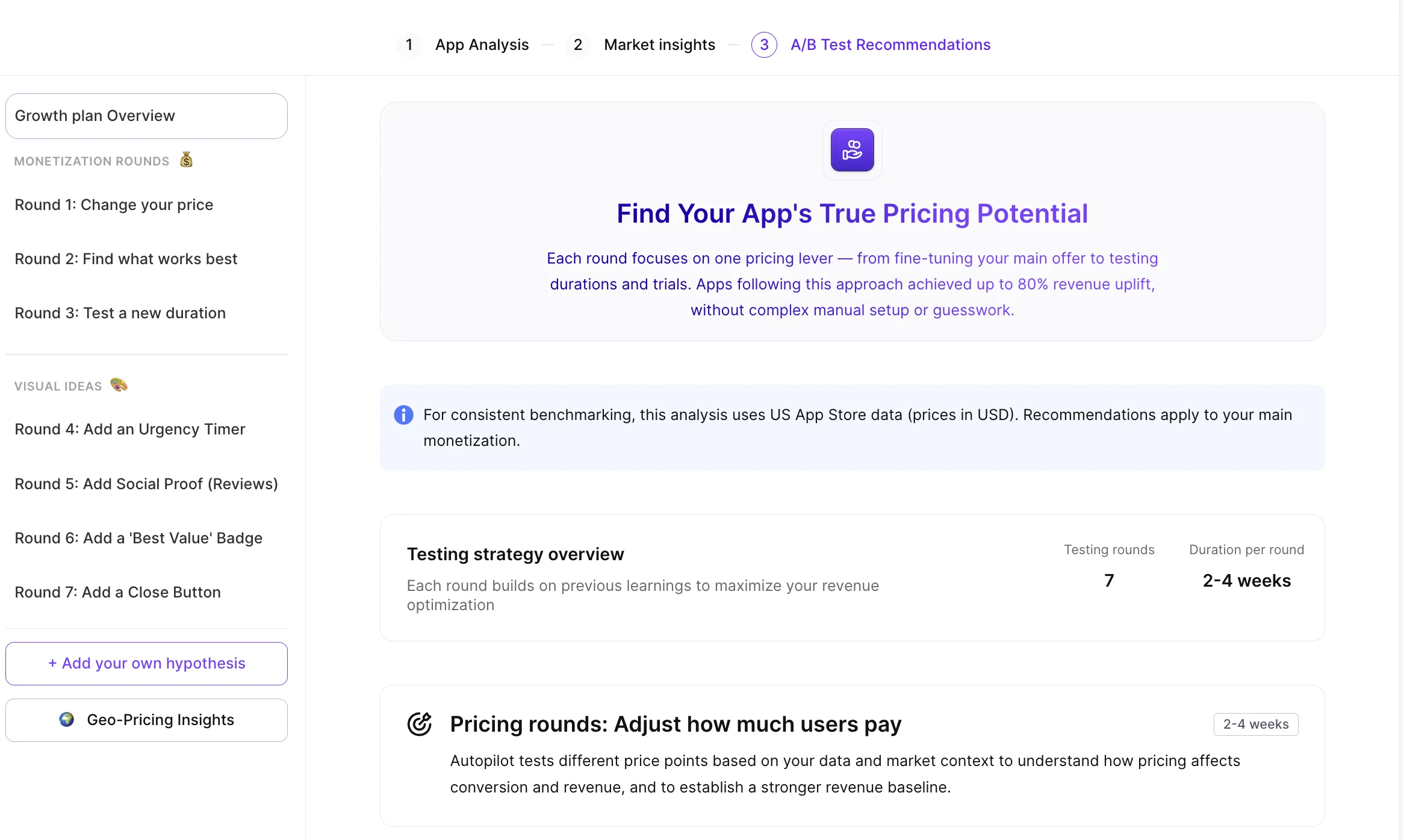The width and height of the screenshot is (1404, 840).
Task: Select Round 3: Test a new duration
Action: (x=120, y=313)
